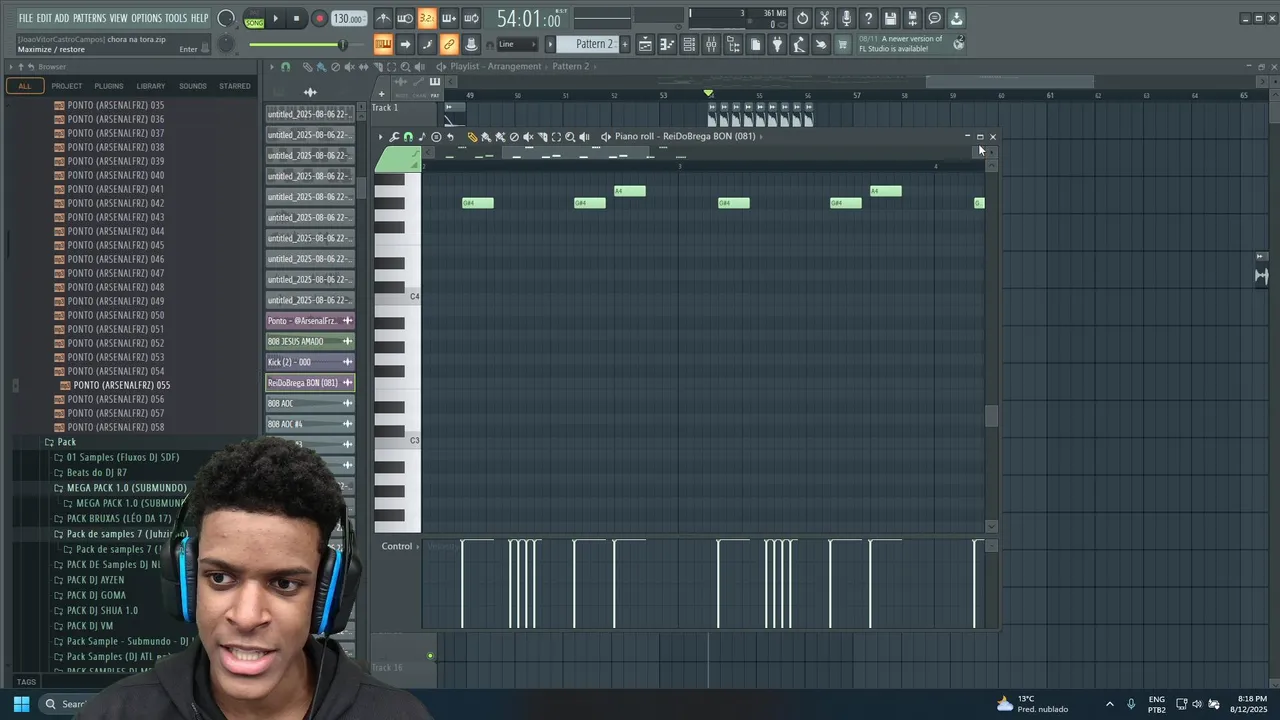Select the 808 AOC #4 picker item

[310, 424]
